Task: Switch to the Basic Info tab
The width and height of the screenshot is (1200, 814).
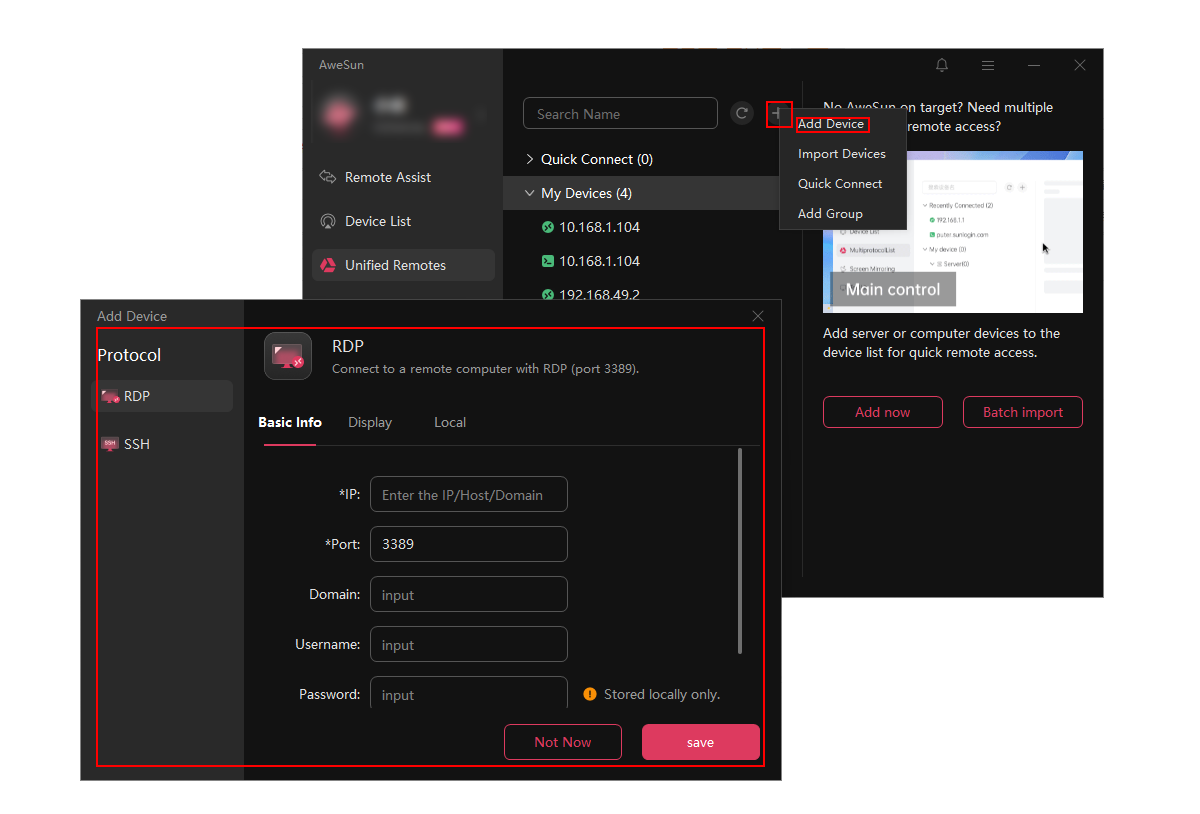Action: point(290,422)
